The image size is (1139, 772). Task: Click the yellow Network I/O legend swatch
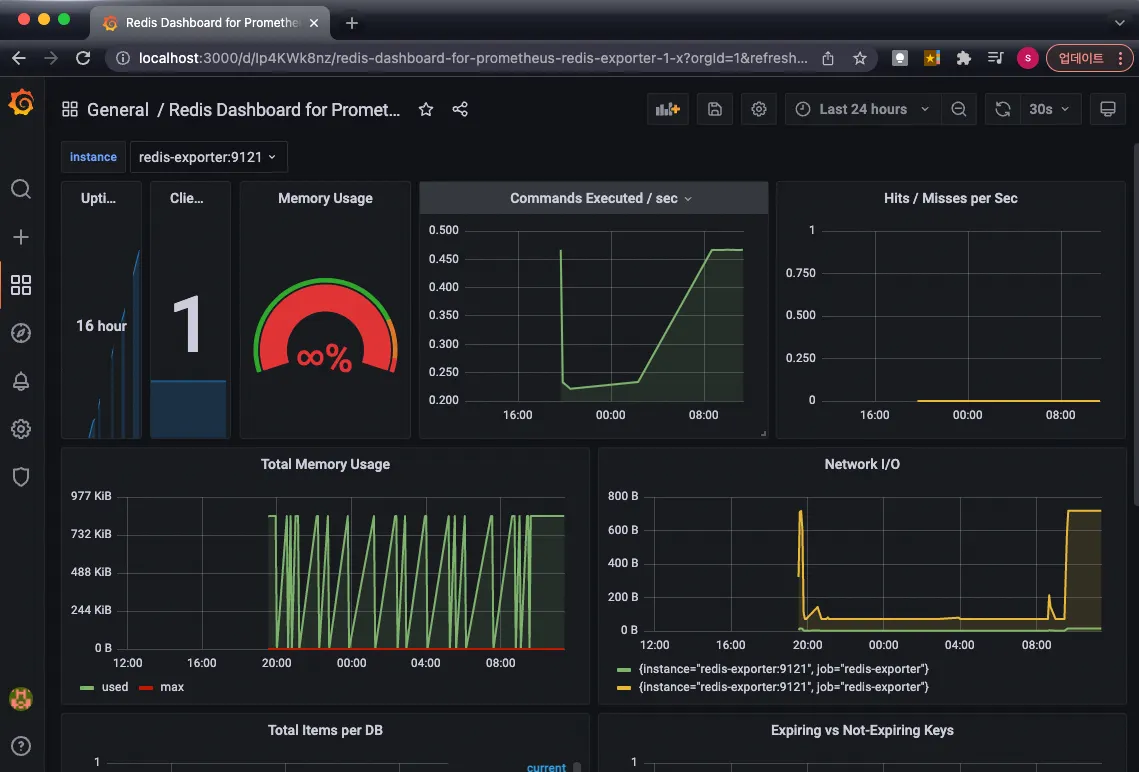point(624,687)
